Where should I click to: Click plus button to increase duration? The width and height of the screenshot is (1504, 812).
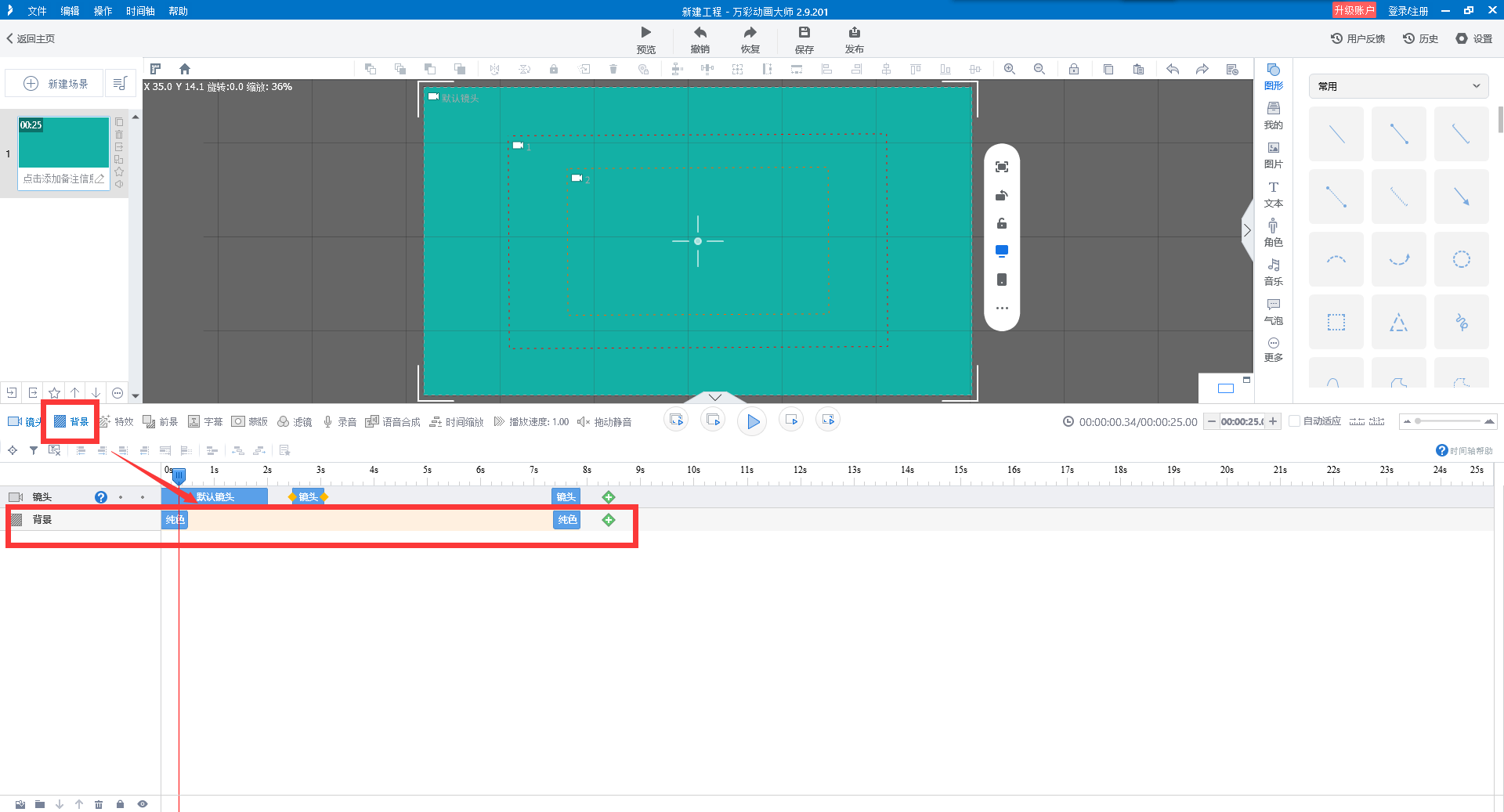[x=1273, y=421]
